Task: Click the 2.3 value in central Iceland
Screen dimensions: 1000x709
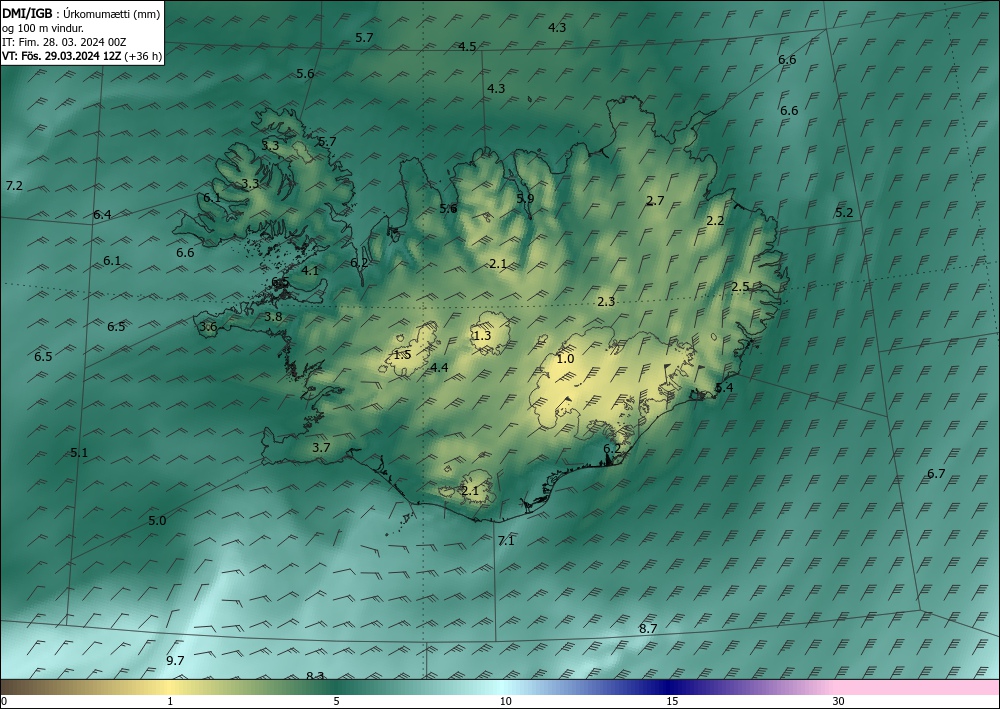Action: (606, 302)
